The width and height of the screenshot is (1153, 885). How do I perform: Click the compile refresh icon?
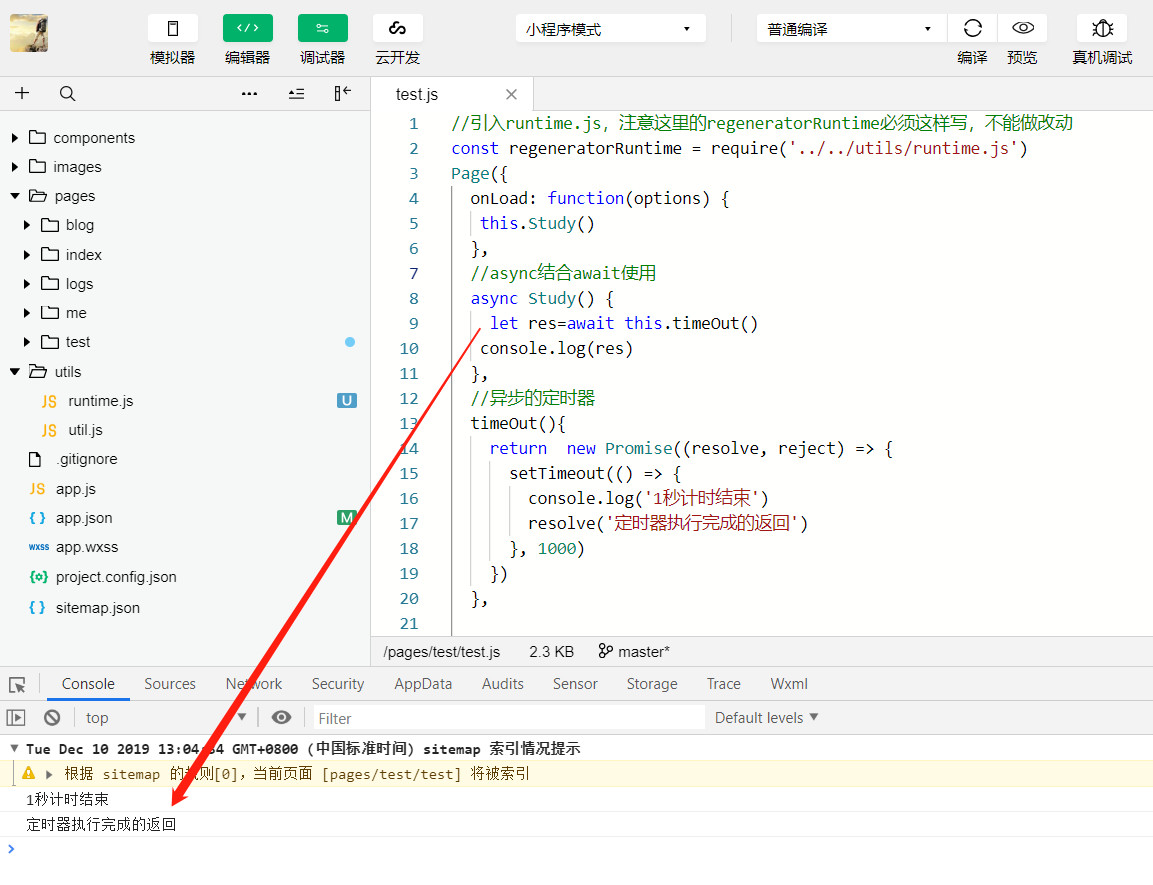(x=972, y=29)
